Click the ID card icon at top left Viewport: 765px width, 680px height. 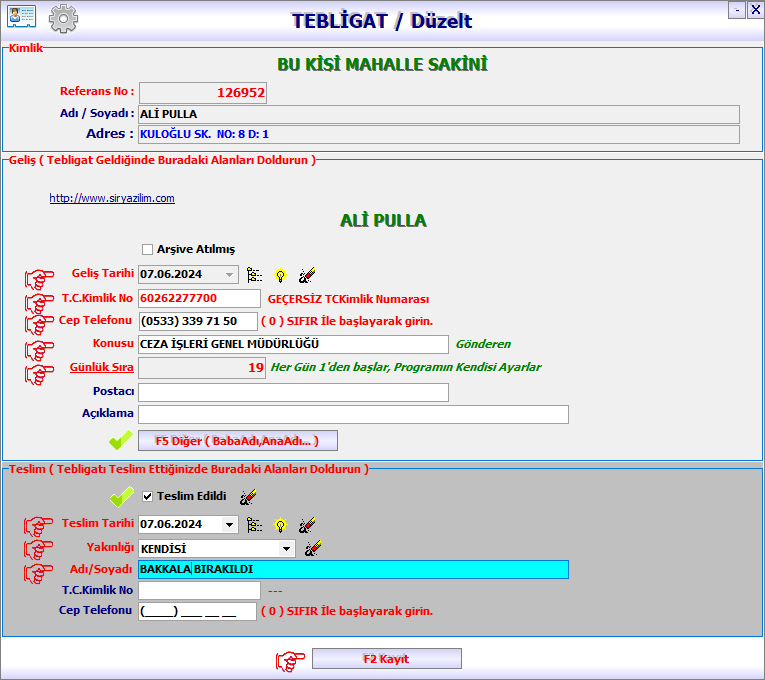tap(22, 17)
